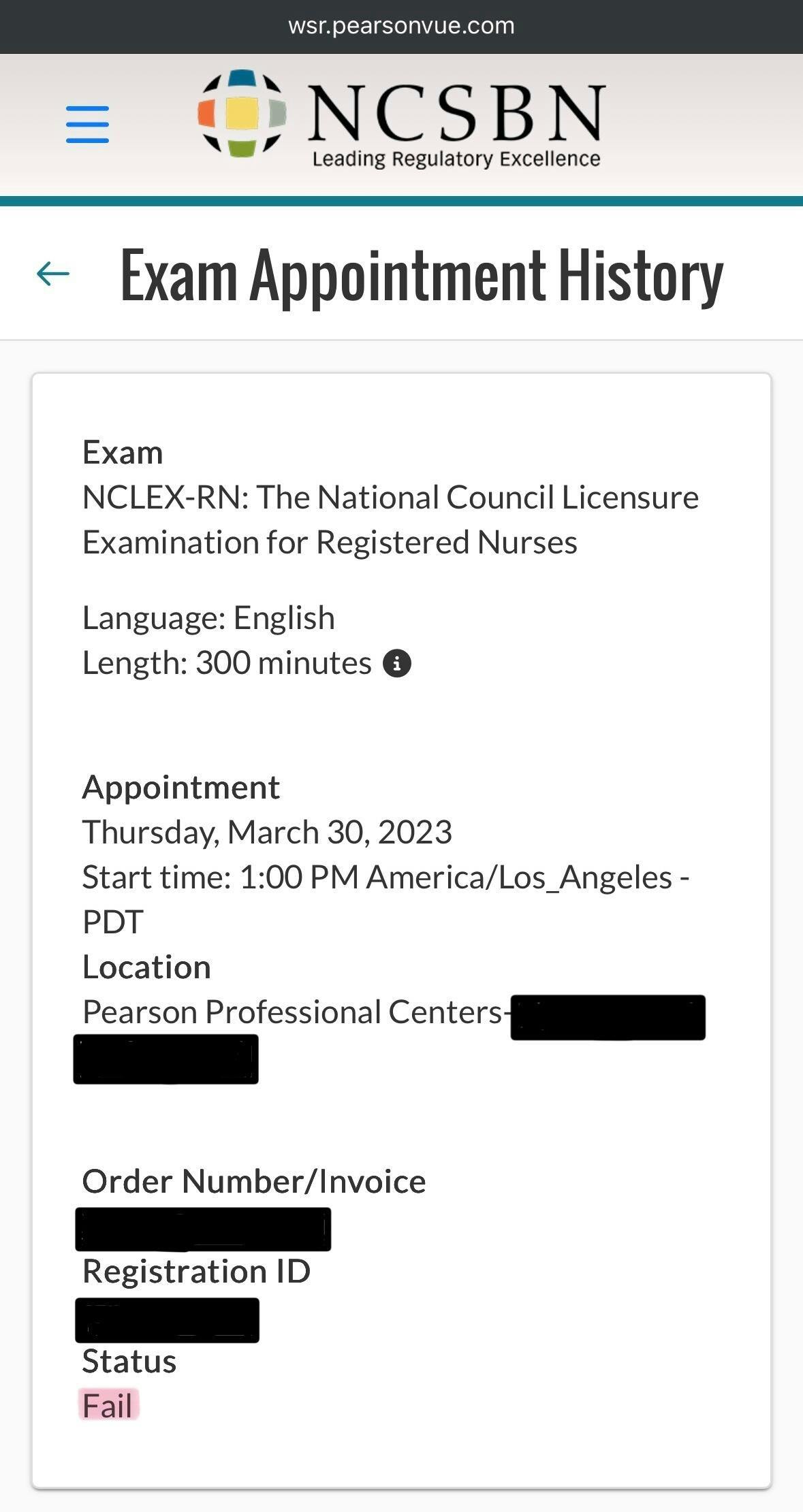Viewport: 803px width, 1512px height.
Task: Click the redacted Registration ID value
Action: 167,1320
